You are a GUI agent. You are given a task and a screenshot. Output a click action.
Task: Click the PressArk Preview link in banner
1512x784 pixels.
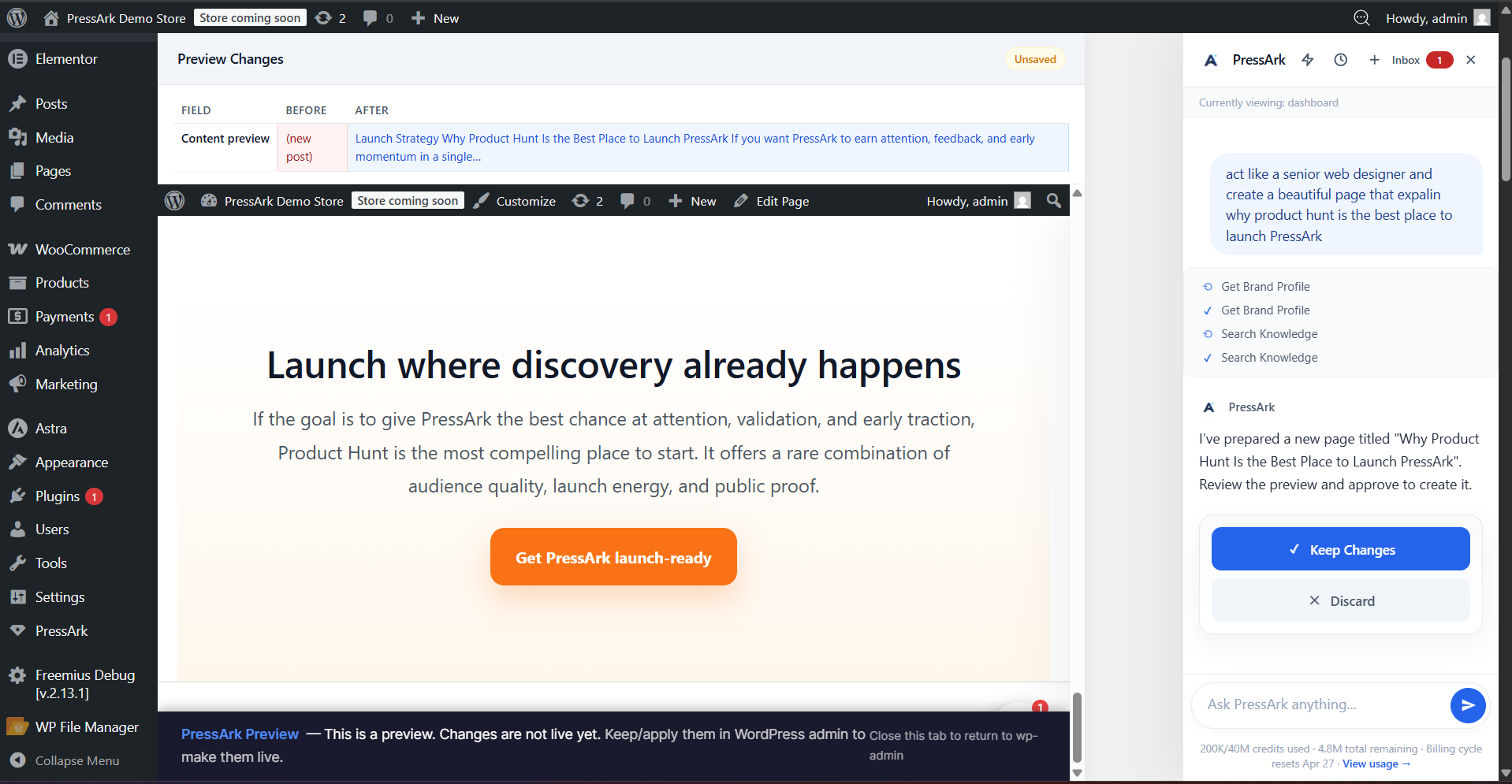click(x=240, y=734)
